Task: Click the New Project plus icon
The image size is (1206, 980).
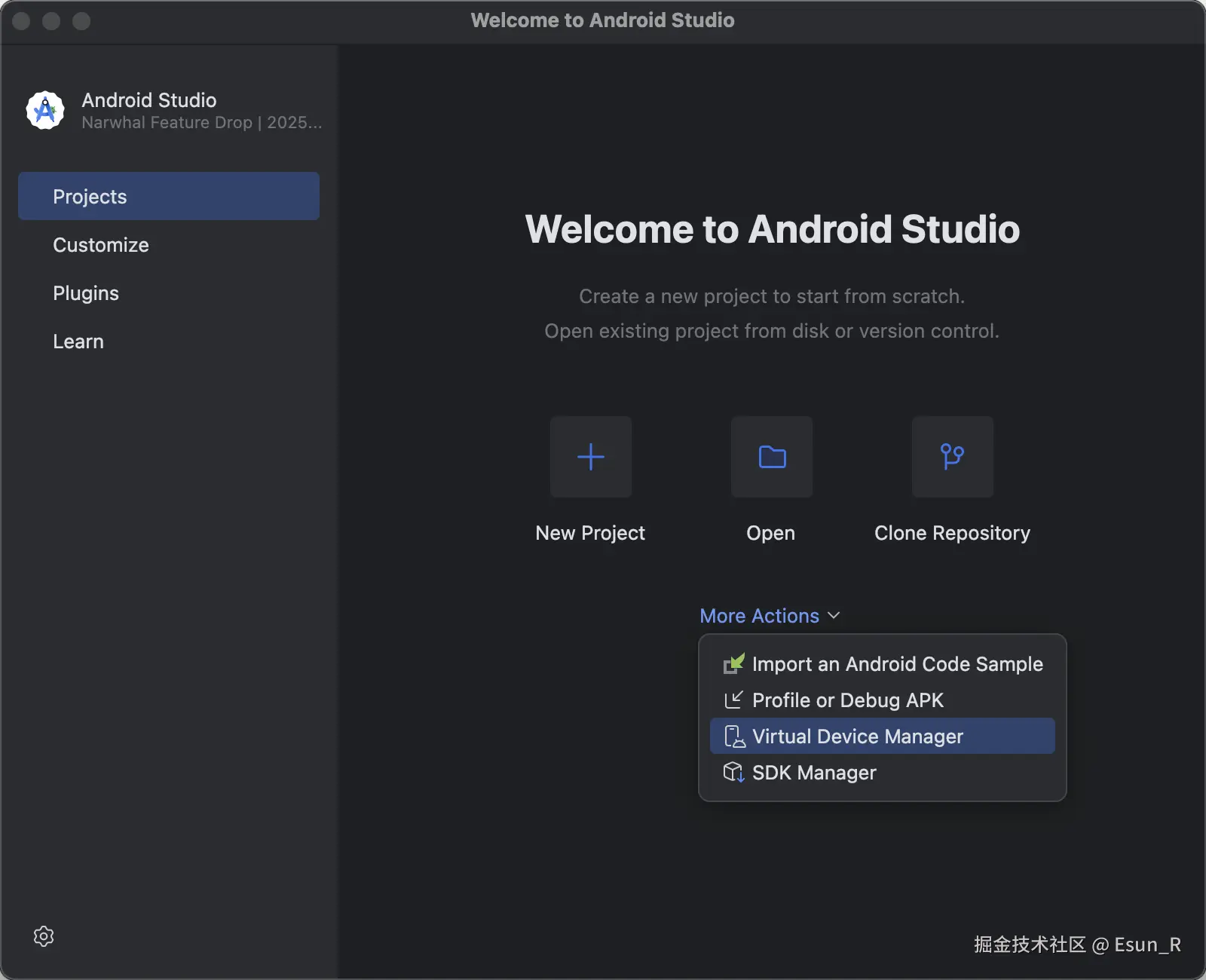Action: [x=591, y=457]
